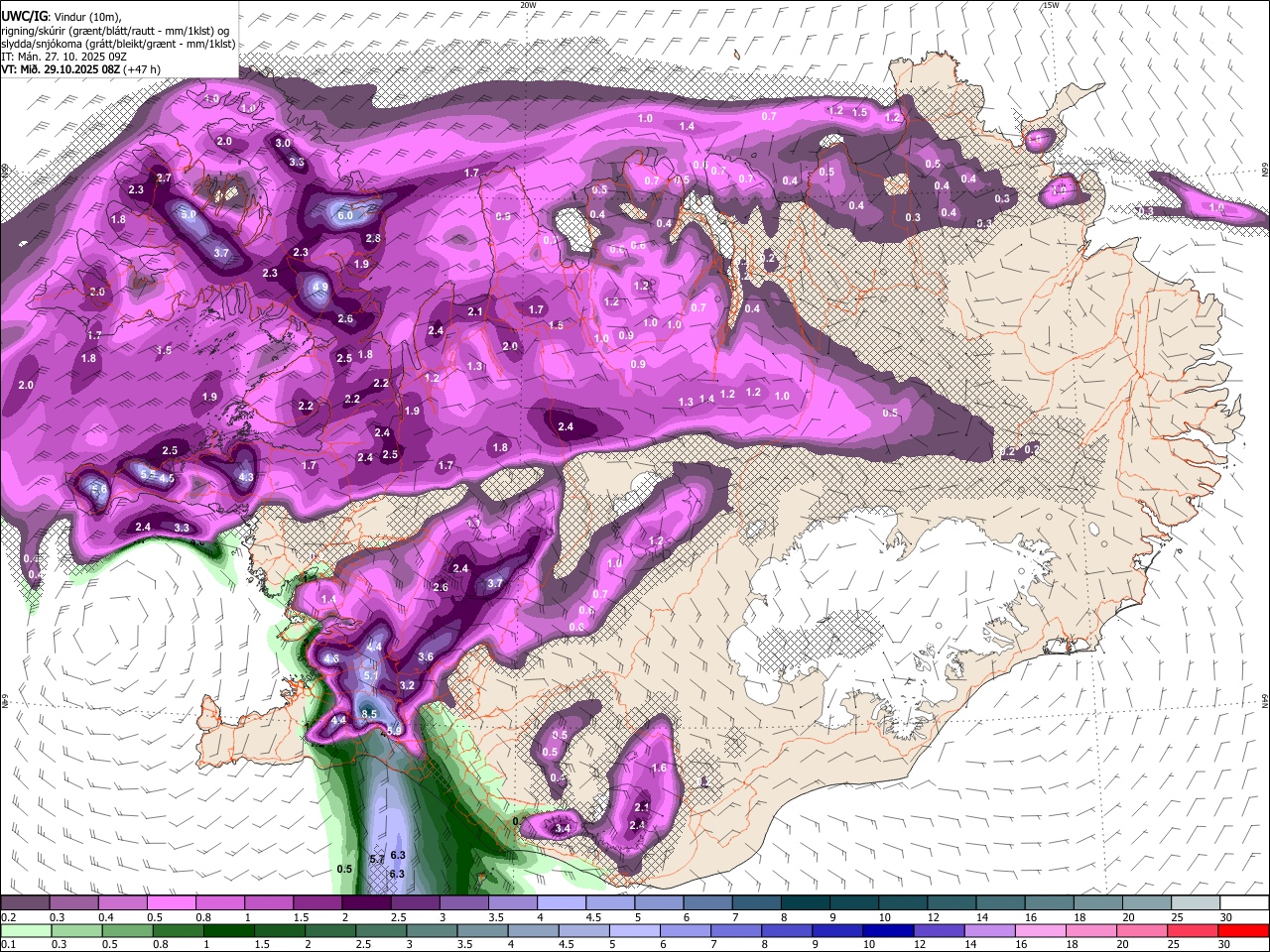The width and height of the screenshot is (1270, 952).
Task: Select the white swatch ending the snow legend
Action: (x=1244, y=903)
